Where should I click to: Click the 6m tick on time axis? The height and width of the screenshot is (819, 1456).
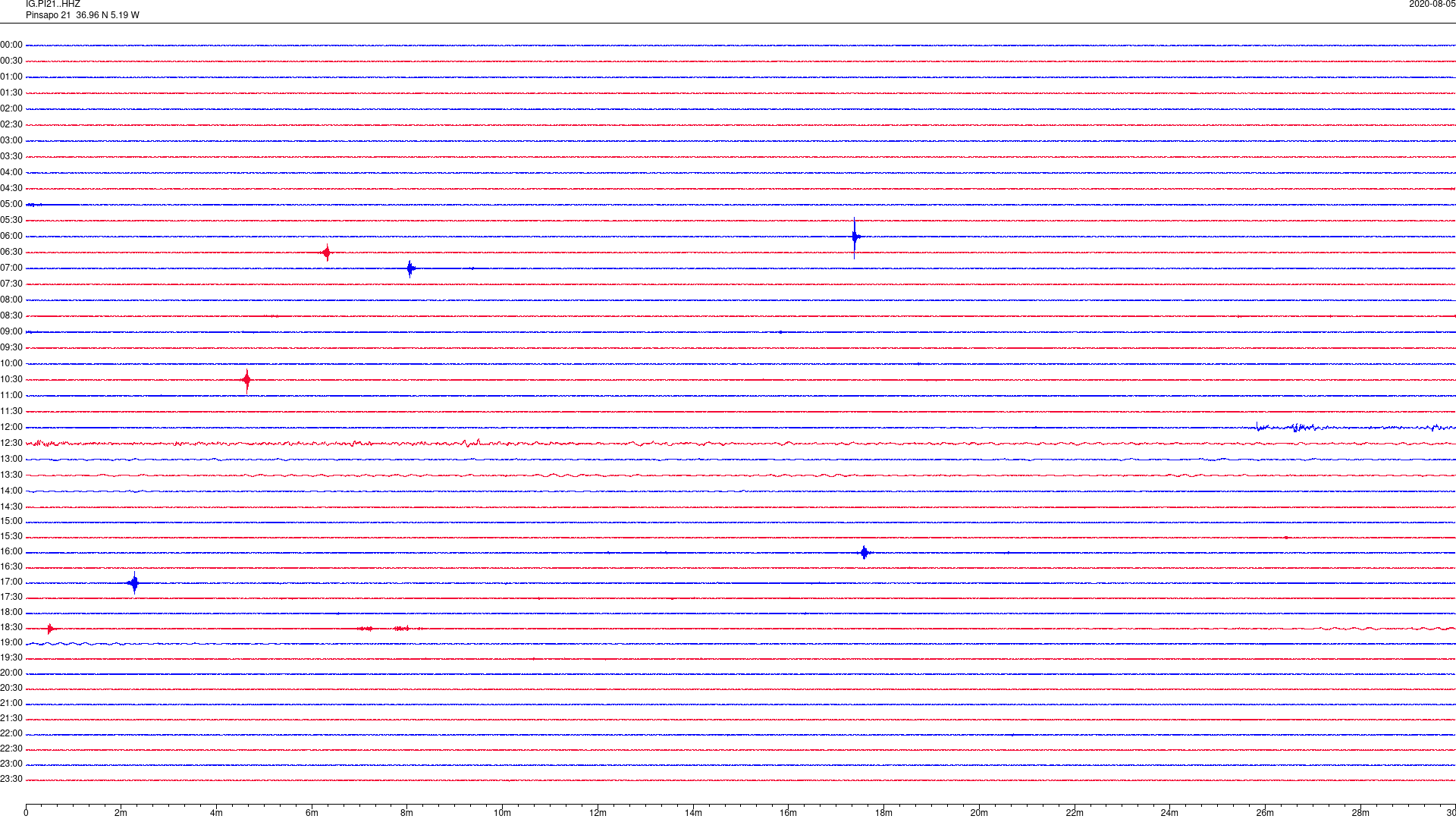coord(312,812)
